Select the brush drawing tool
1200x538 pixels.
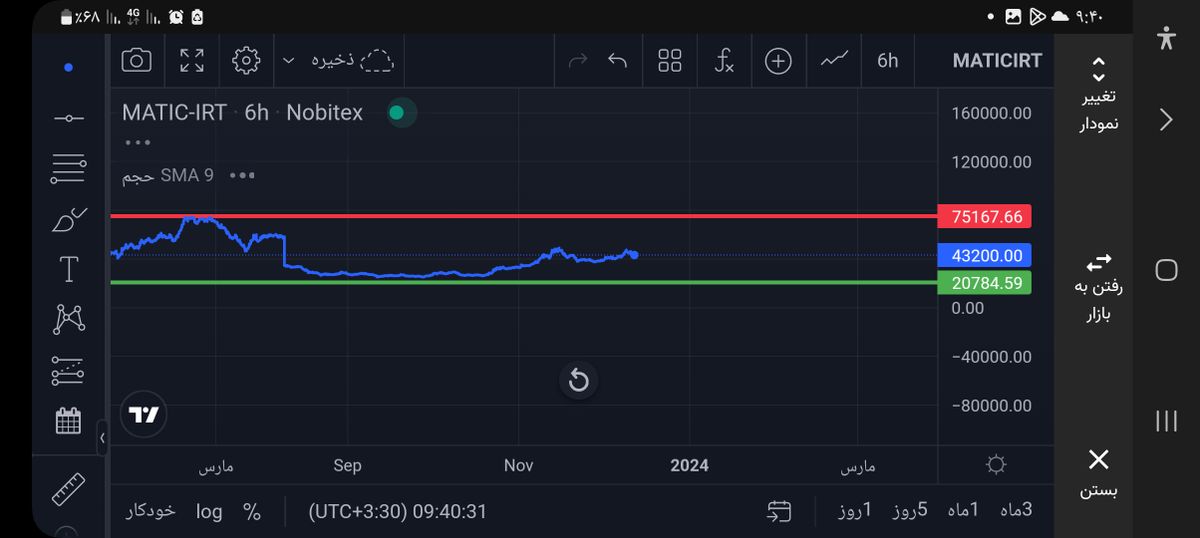68,220
